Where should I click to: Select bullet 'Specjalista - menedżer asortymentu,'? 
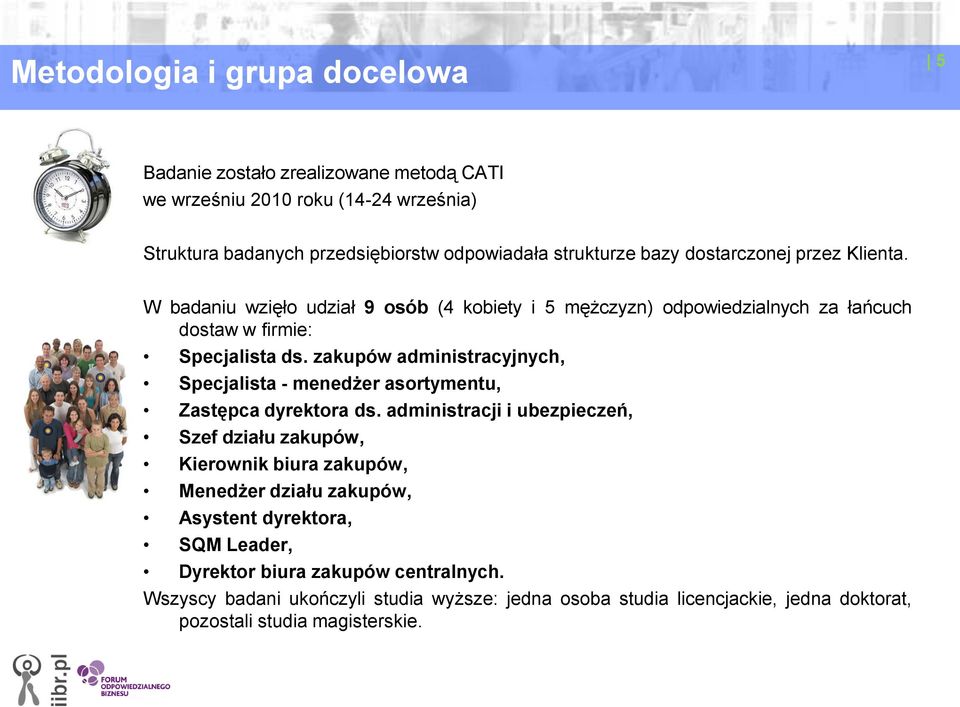point(340,384)
